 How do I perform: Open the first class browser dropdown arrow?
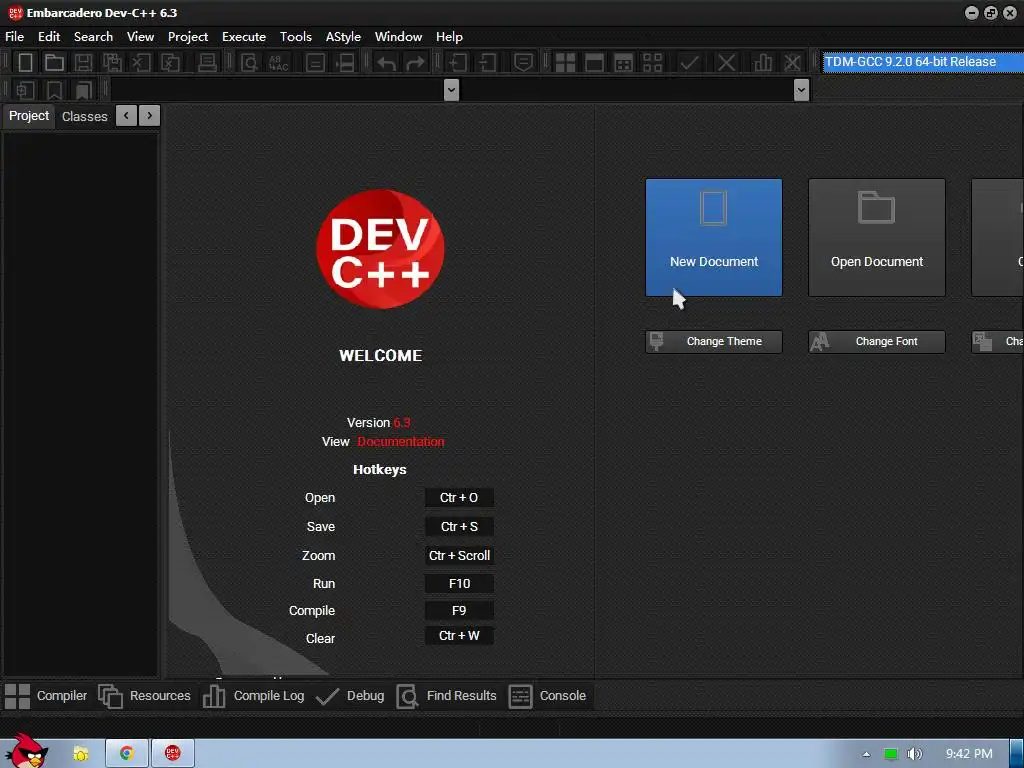click(451, 89)
